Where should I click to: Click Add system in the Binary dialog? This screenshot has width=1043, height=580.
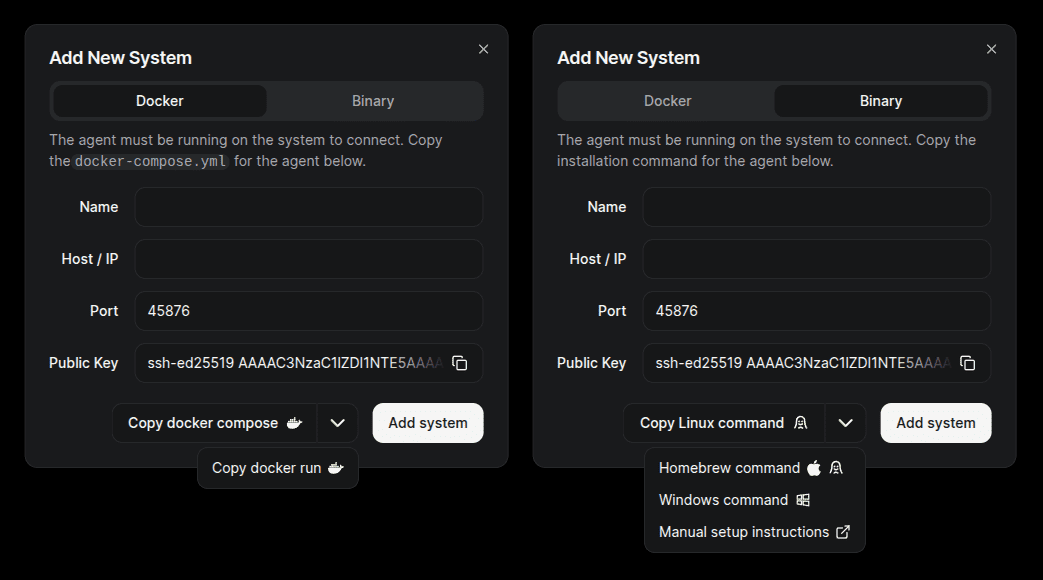pyautogui.click(x=935, y=423)
